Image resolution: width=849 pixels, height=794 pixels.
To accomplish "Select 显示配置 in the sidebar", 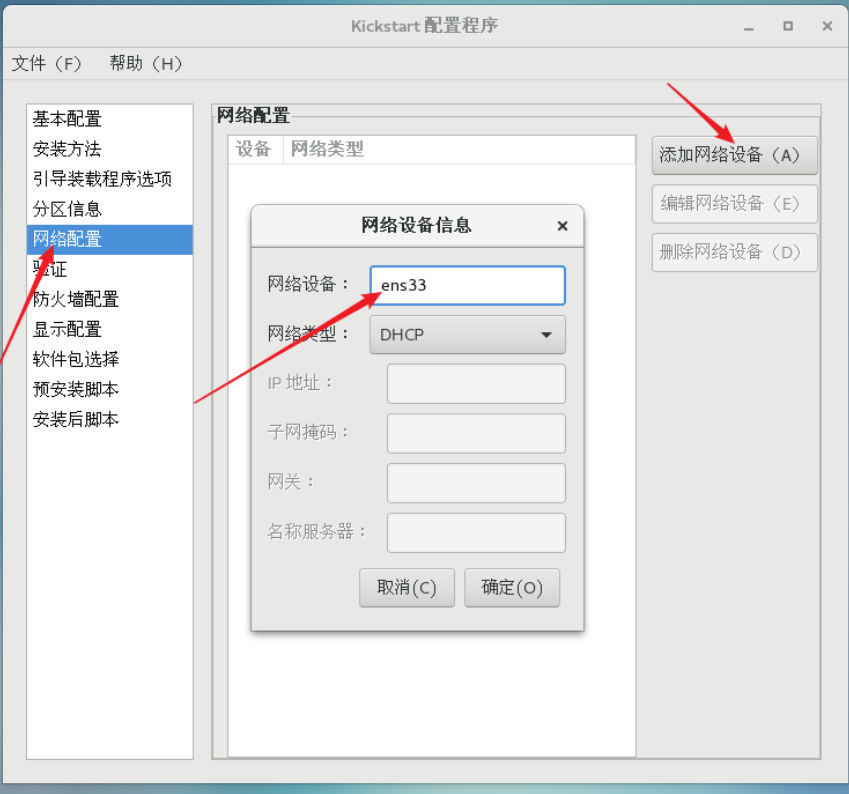I will 110,329.
